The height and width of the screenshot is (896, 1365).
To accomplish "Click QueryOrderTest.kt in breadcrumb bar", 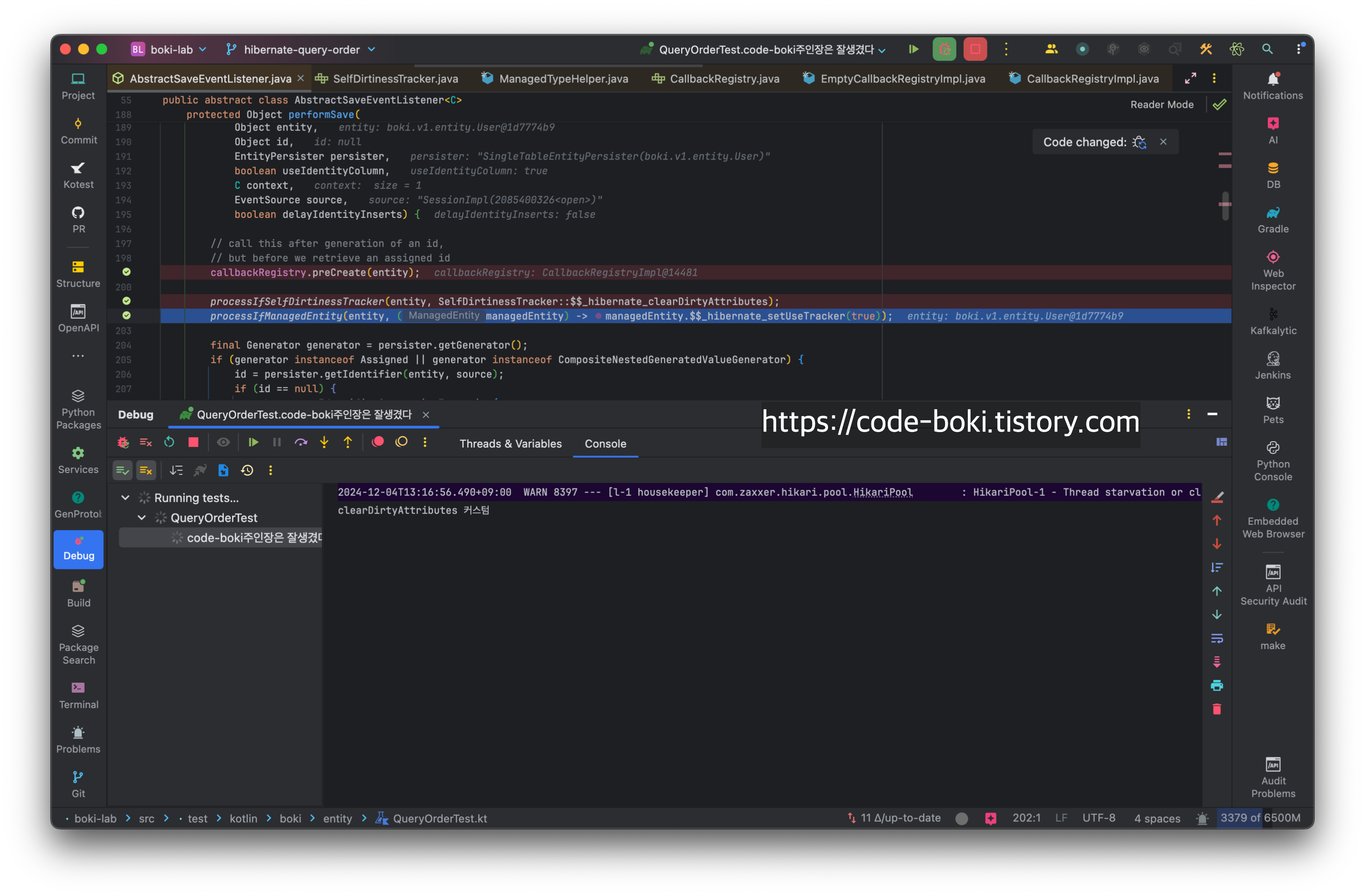I will [440, 818].
